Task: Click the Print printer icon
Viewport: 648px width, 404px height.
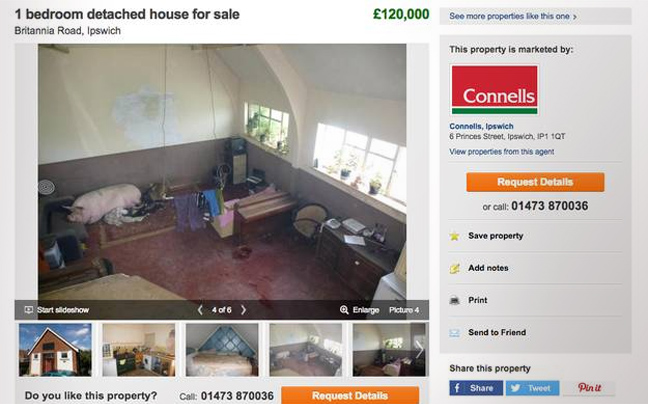Action: [455, 300]
